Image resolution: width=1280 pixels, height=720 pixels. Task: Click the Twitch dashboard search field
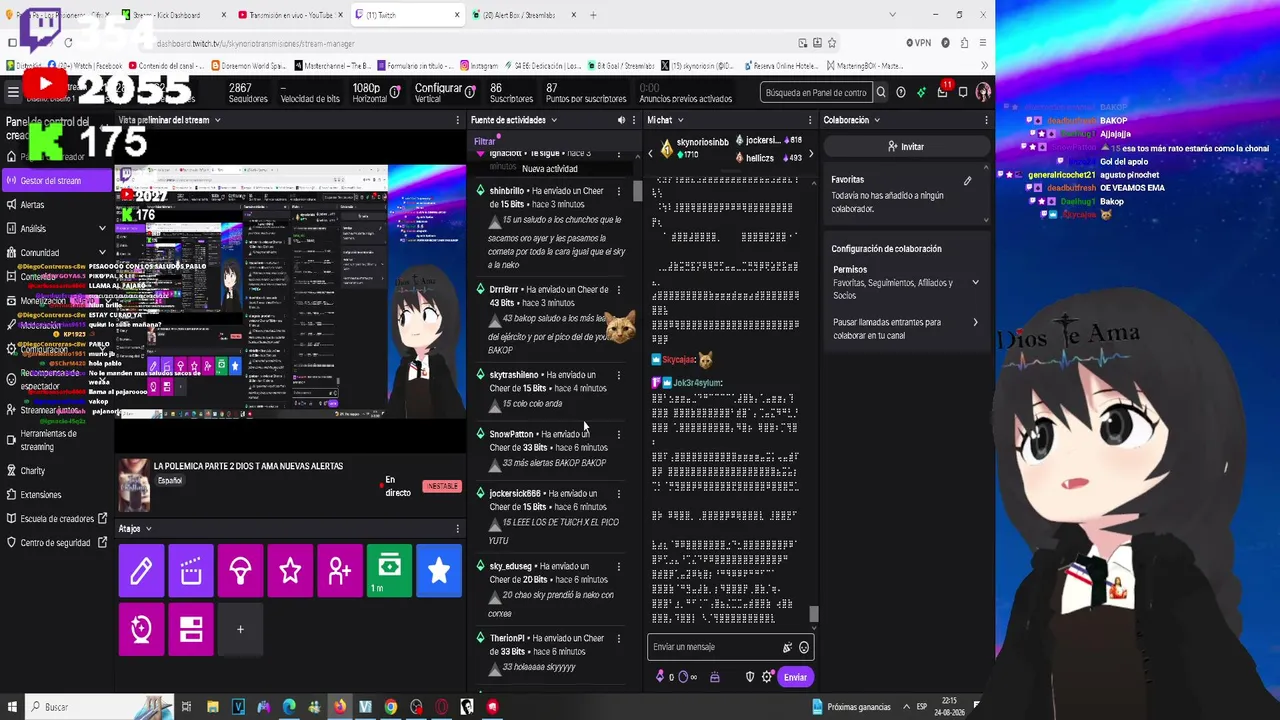point(816,93)
